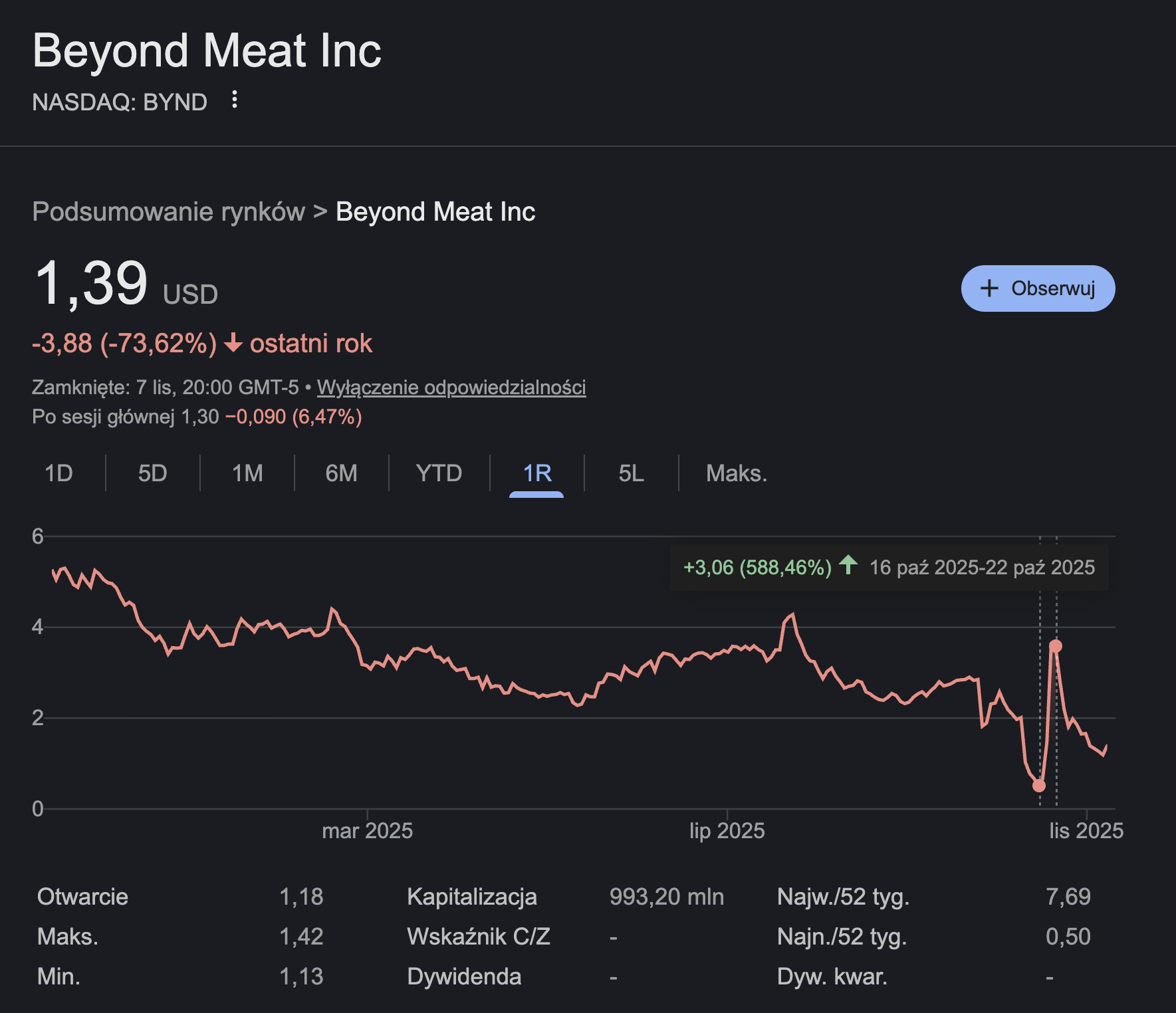Click the peak marker dot on the chart
This screenshot has width=1176, height=1013.
1056,646
